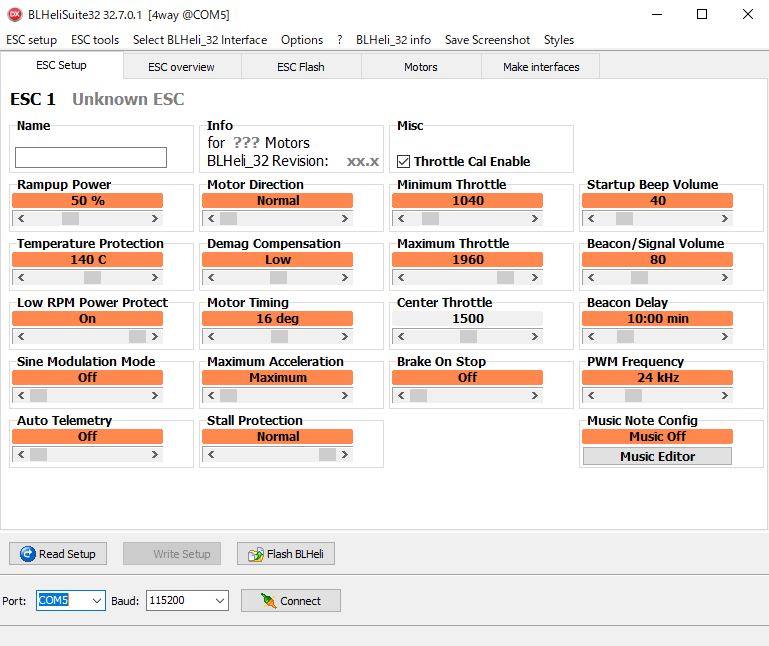Click Brake On Stop right arrow
Screen dimensions: 769x646
pyautogui.click(x=535, y=395)
